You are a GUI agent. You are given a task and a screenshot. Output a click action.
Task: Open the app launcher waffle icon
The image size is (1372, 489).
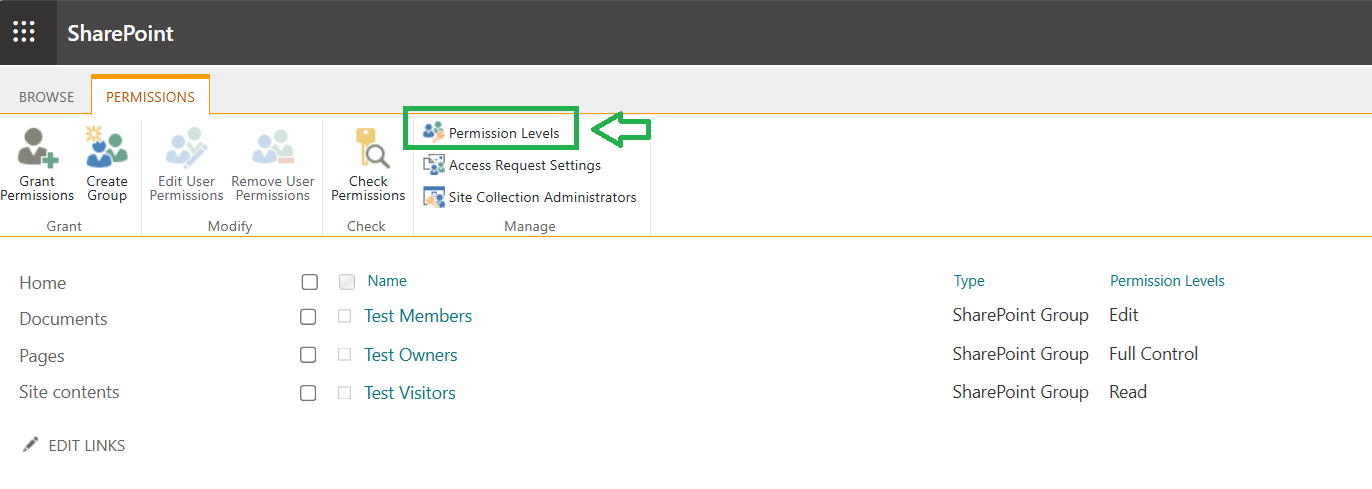(x=24, y=32)
